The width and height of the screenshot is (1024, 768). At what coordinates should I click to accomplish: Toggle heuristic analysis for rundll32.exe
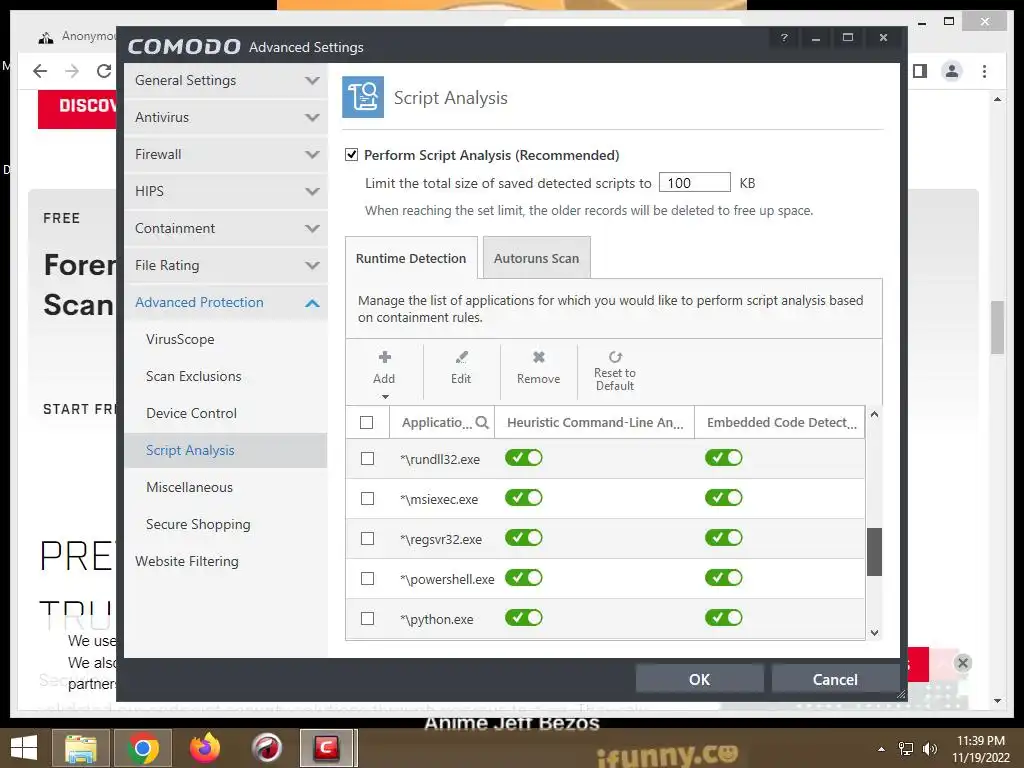pos(524,458)
